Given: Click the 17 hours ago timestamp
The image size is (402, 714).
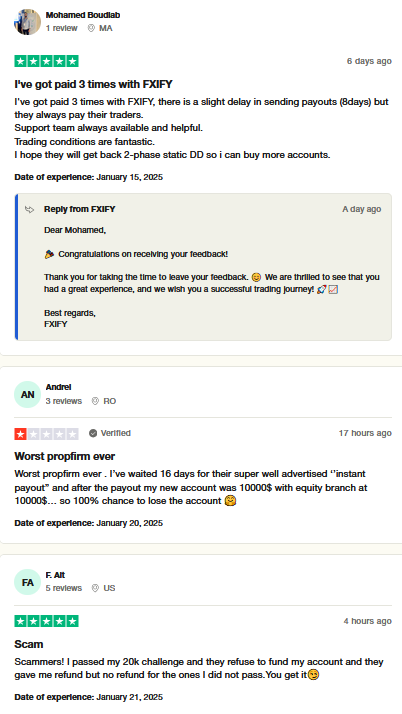Looking at the screenshot, I should click(x=365, y=433).
